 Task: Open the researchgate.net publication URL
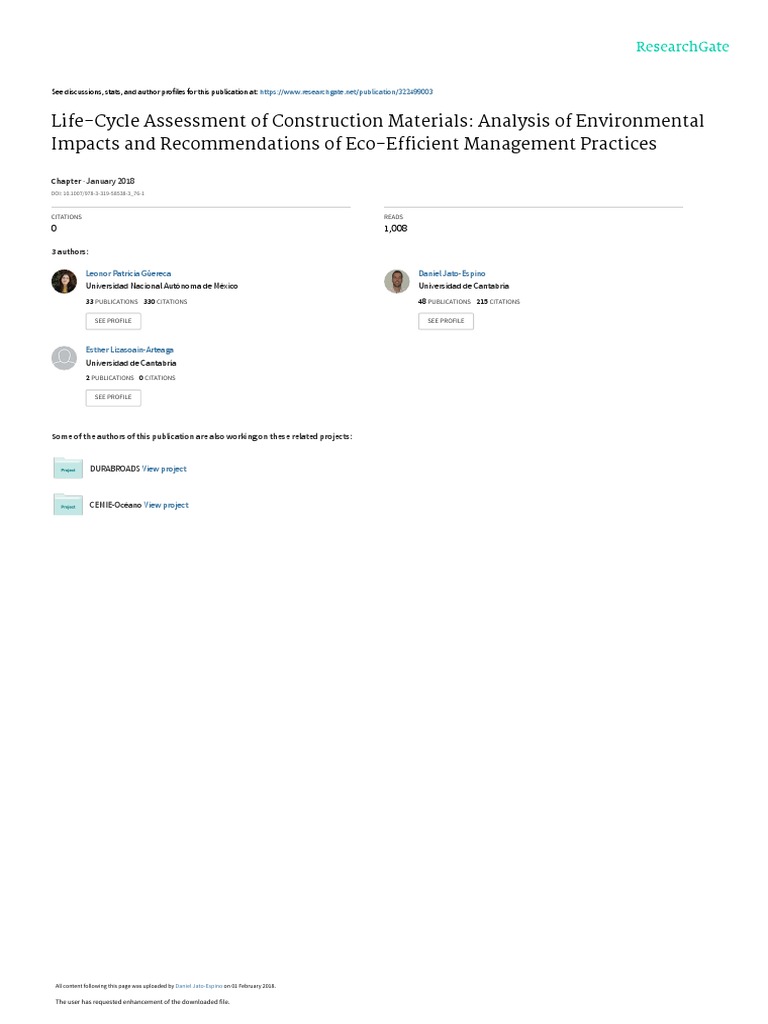click(346, 91)
